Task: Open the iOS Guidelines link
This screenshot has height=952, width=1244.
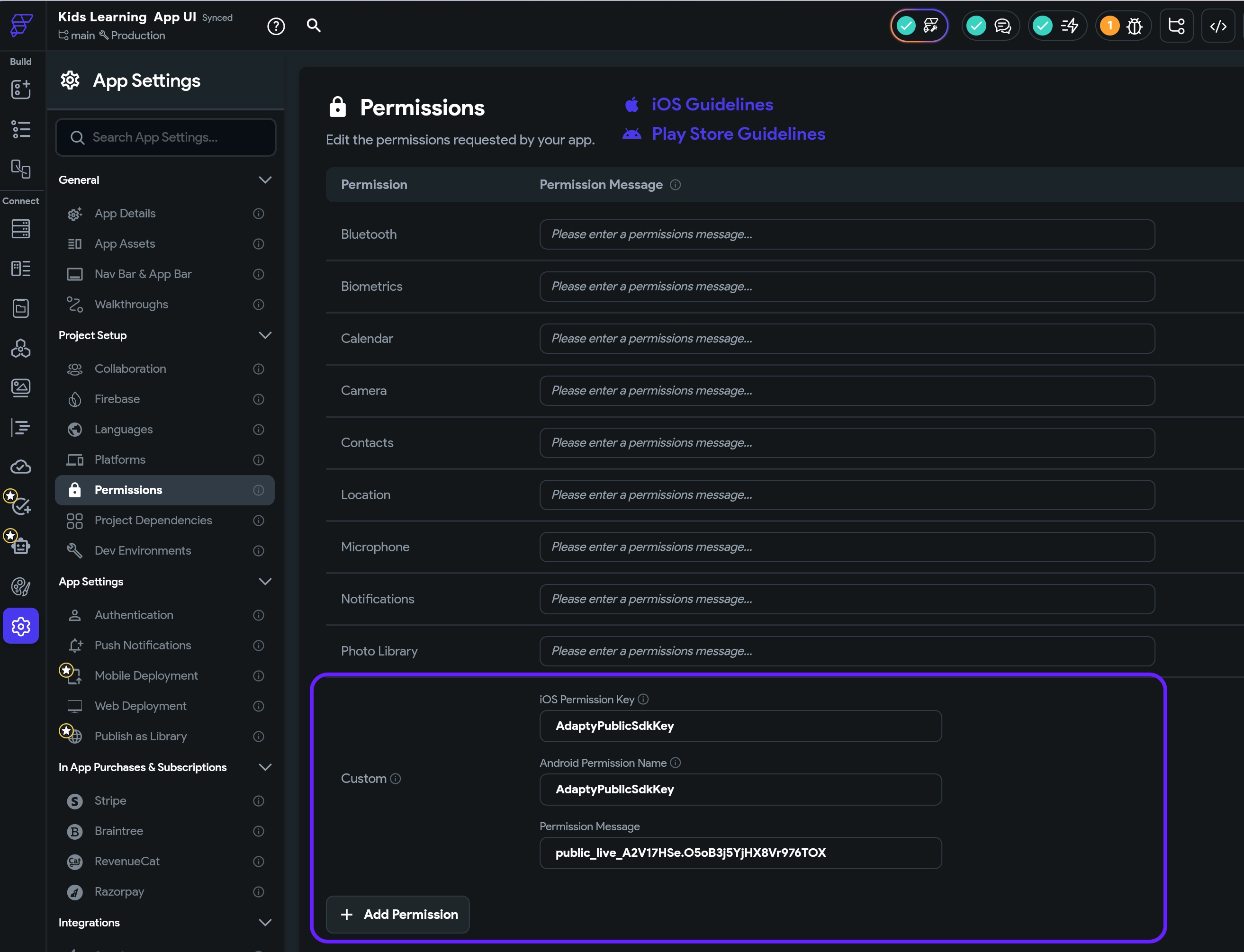Action: [x=712, y=104]
